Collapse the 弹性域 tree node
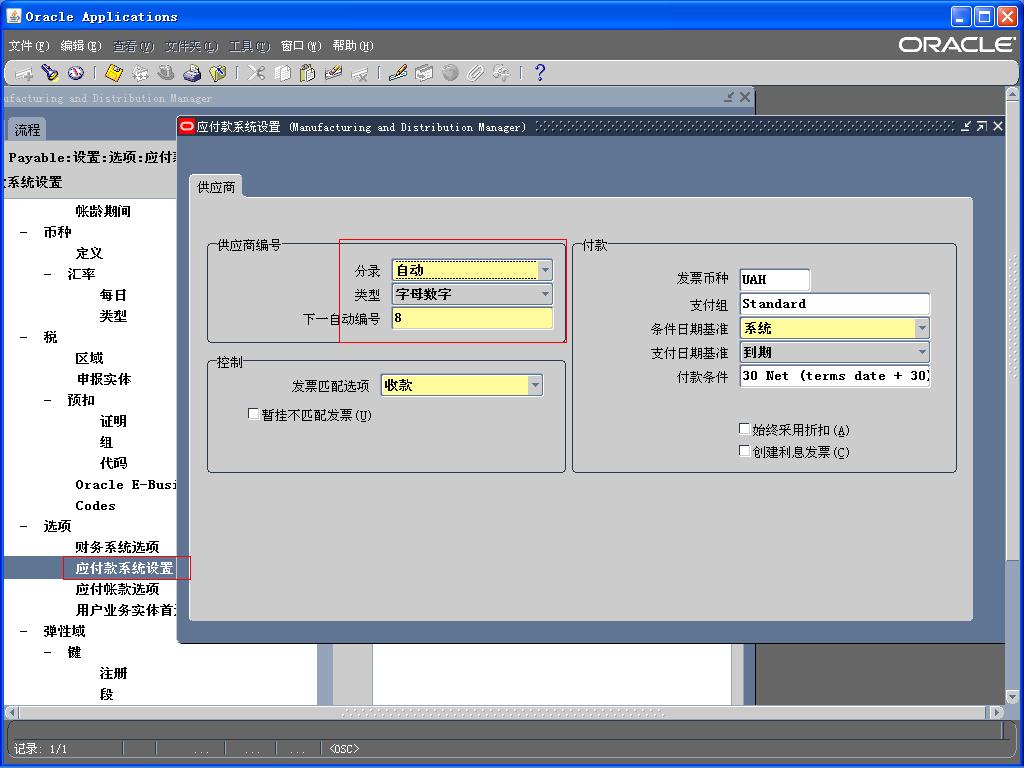 (24, 632)
